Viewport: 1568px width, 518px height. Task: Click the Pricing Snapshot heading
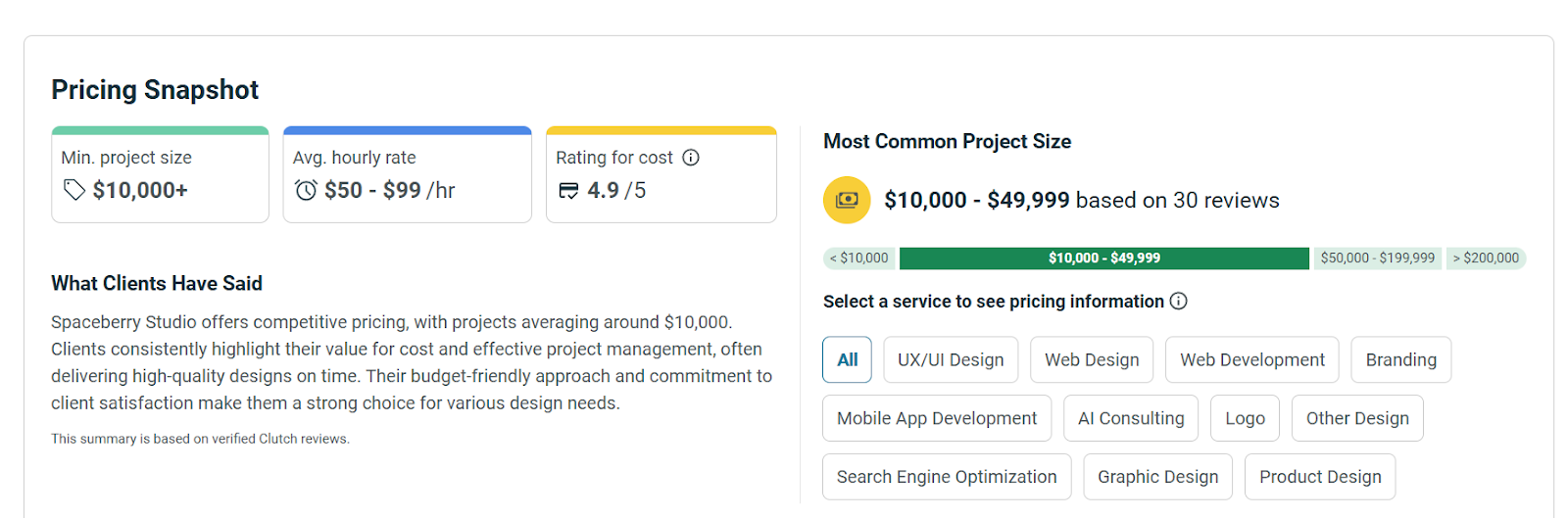(155, 90)
